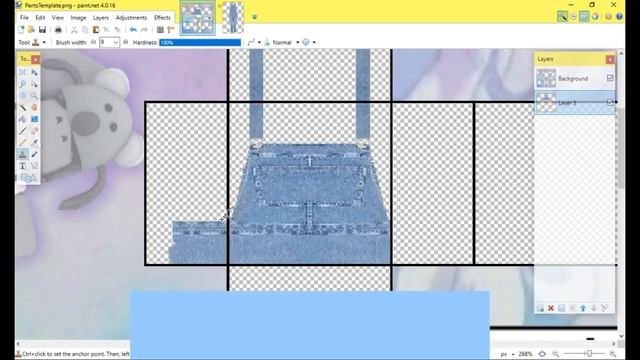Click the Redo arrow icon

[144, 30]
